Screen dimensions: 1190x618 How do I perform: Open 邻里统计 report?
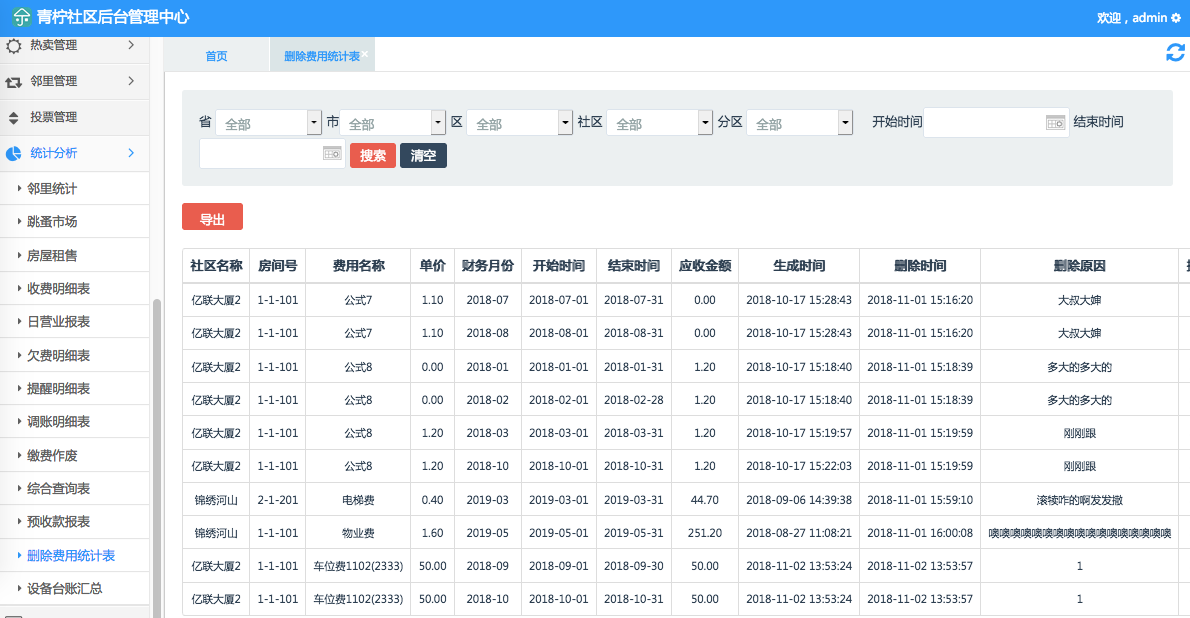coord(74,188)
